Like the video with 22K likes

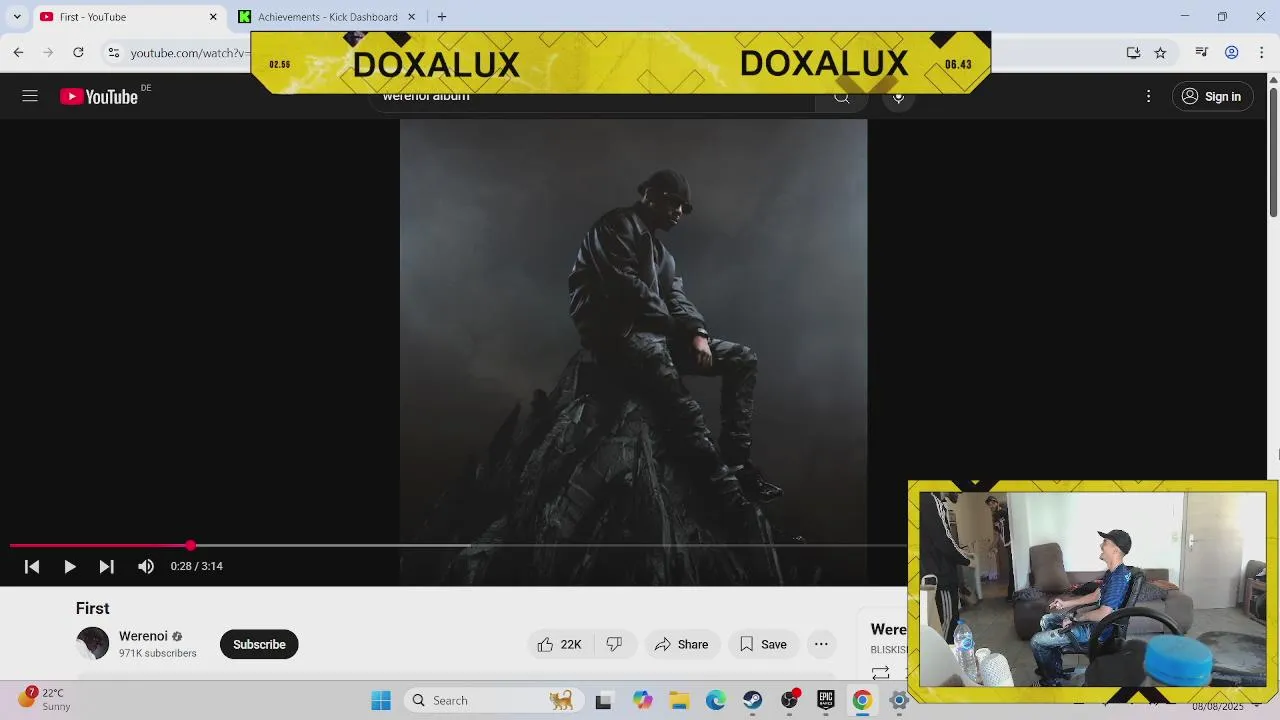tap(560, 645)
